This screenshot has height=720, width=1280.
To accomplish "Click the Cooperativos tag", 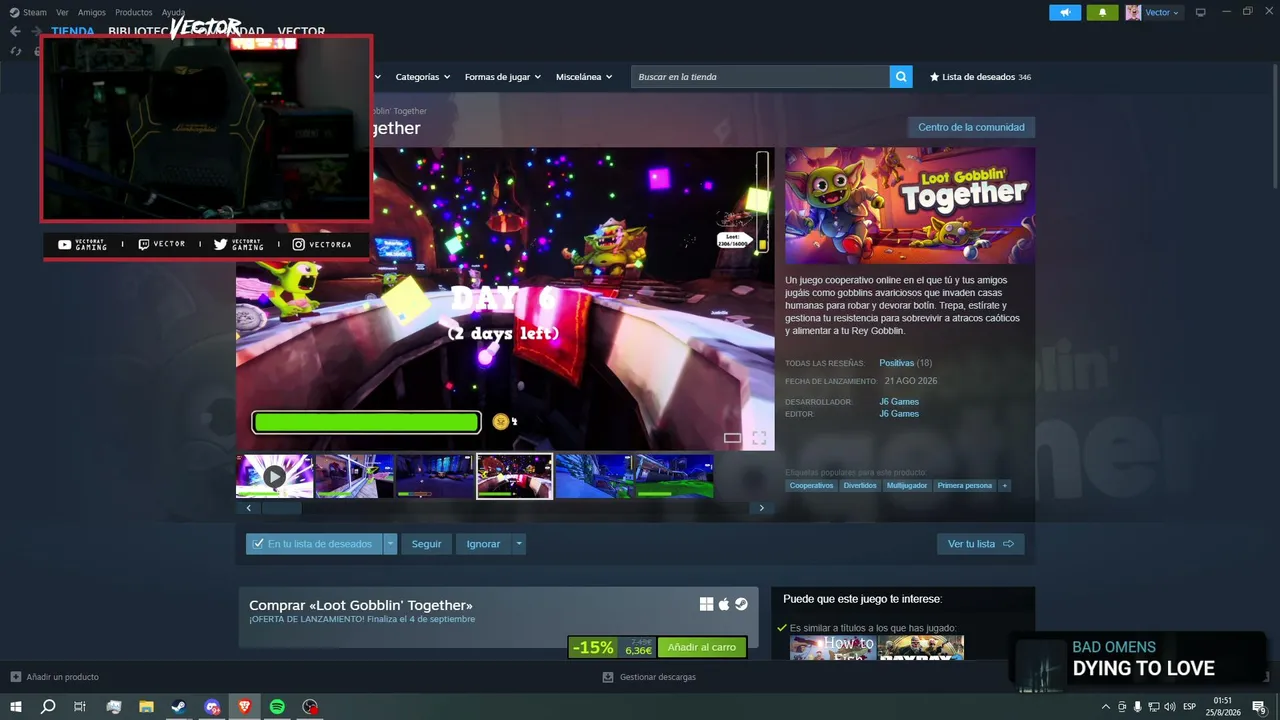I will [x=811, y=486].
